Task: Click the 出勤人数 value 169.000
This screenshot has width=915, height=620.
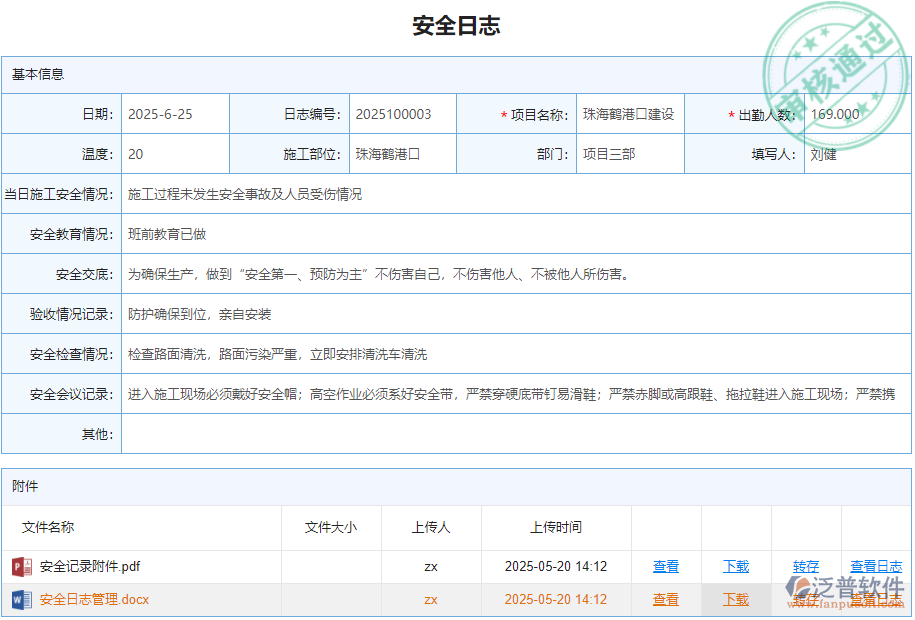Action: pyautogui.click(x=838, y=114)
